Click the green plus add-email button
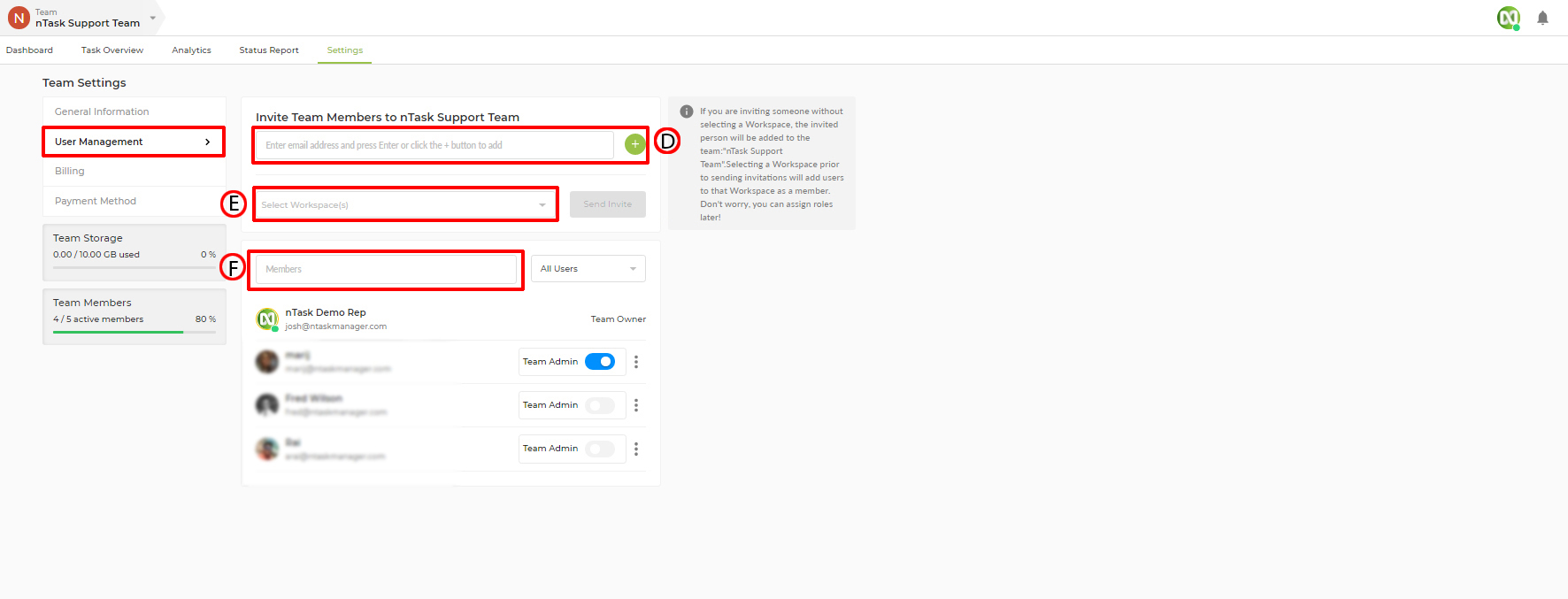 (635, 144)
